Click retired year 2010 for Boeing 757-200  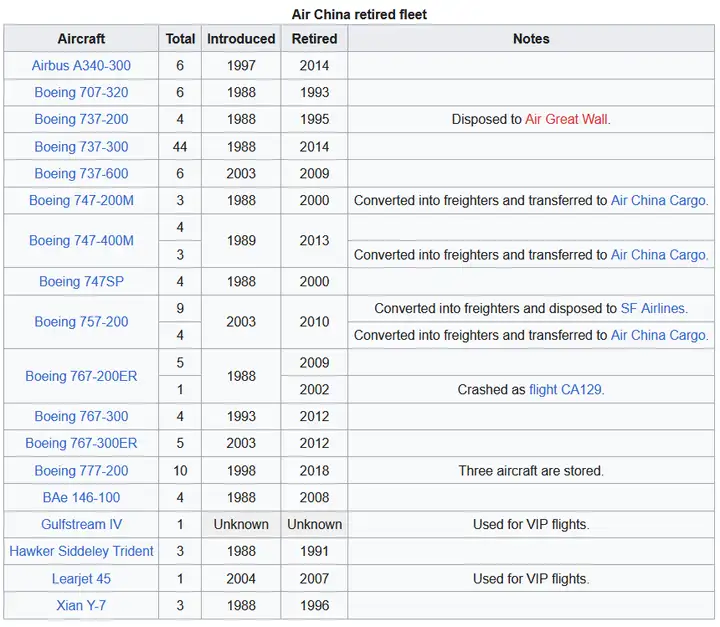315,322
